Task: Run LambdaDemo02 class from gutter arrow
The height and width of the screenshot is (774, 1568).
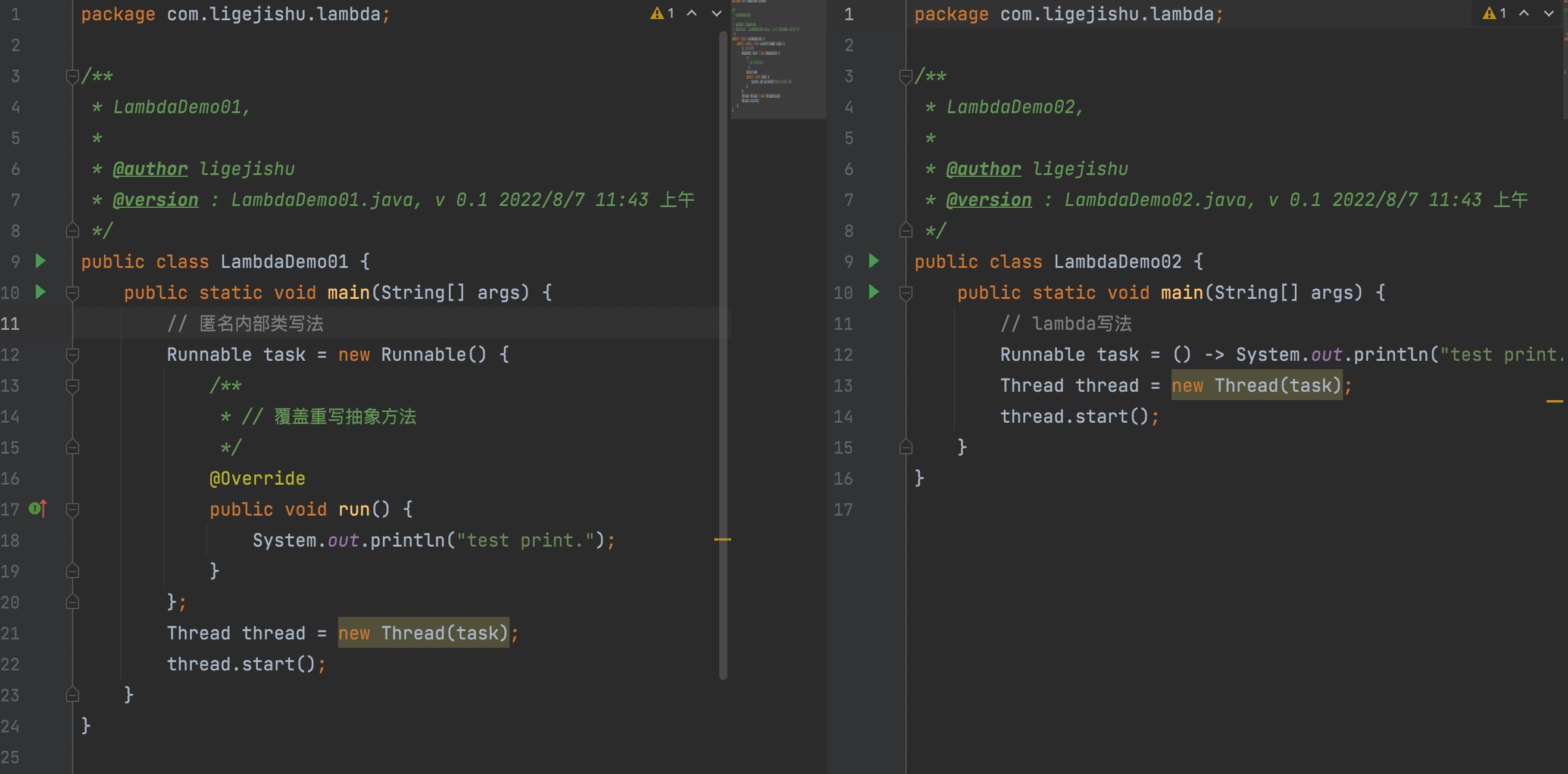Action: 874,261
